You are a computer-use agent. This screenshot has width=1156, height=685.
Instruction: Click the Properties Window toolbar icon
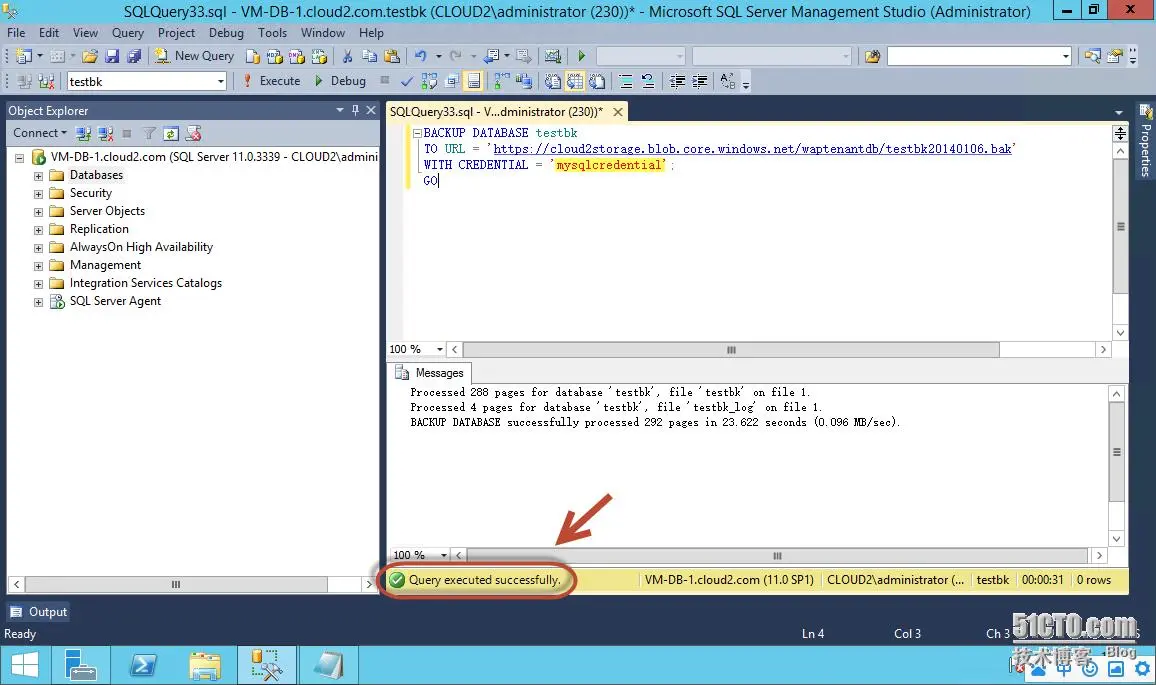point(1115,56)
